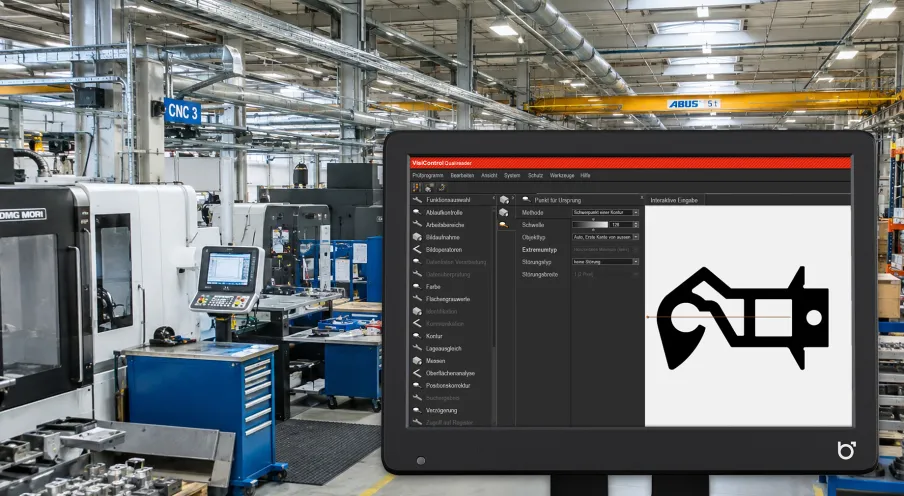Click the Arbeitsbereiche wrench icon
The image size is (904, 496).
pyautogui.click(x=417, y=225)
